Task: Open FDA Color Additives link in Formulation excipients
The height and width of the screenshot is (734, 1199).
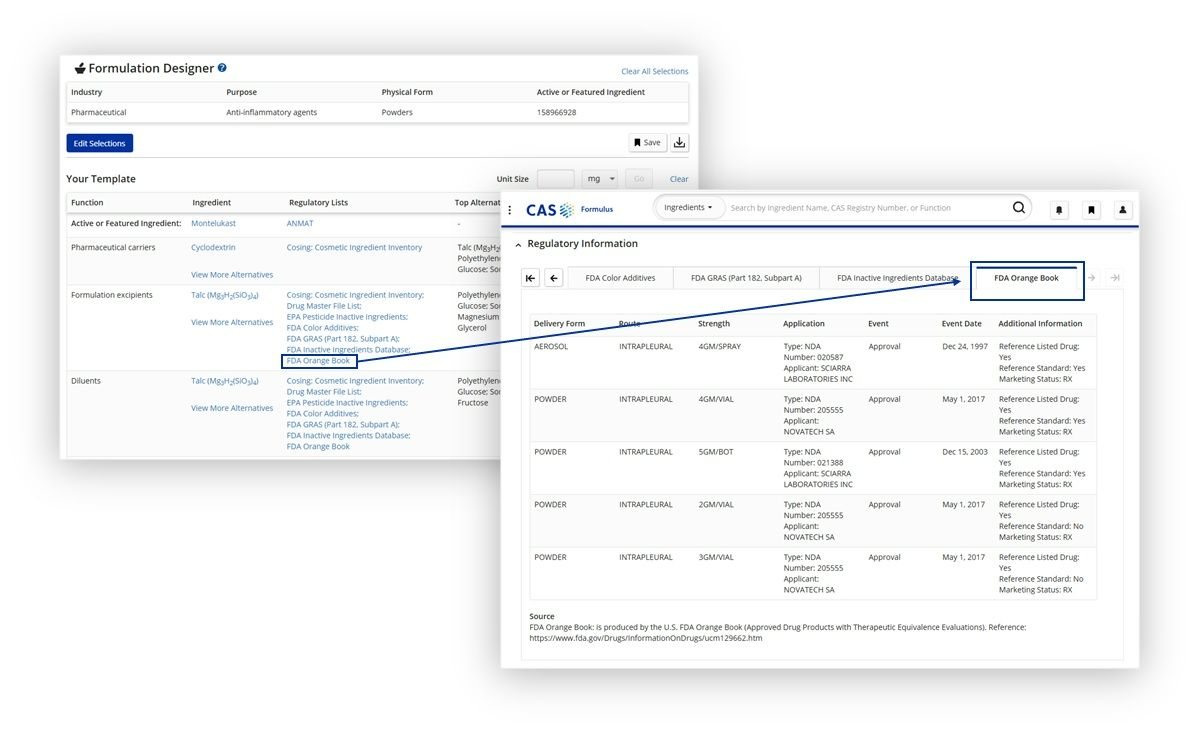Action: 323,328
